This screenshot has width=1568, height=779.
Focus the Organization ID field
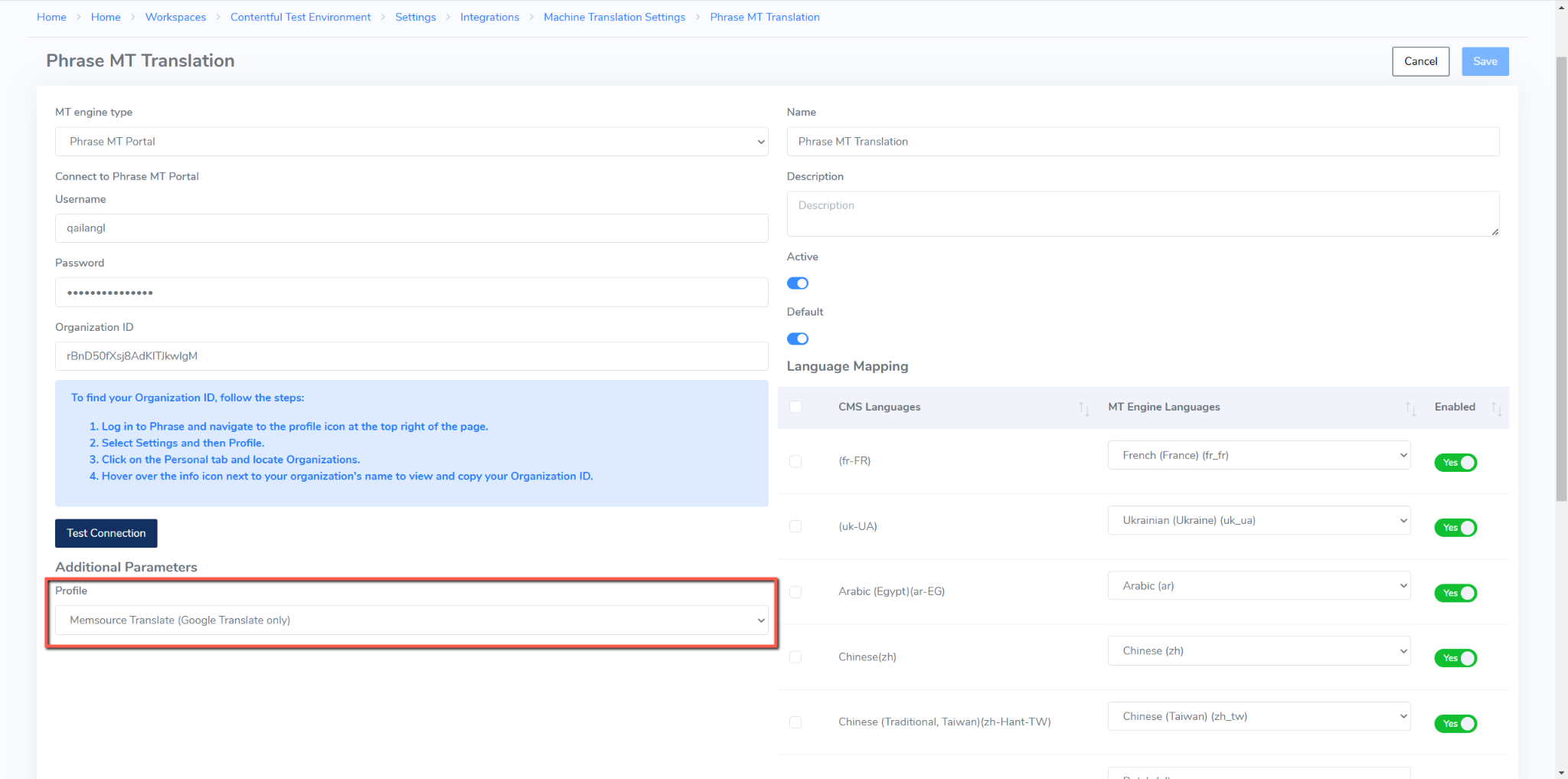411,356
